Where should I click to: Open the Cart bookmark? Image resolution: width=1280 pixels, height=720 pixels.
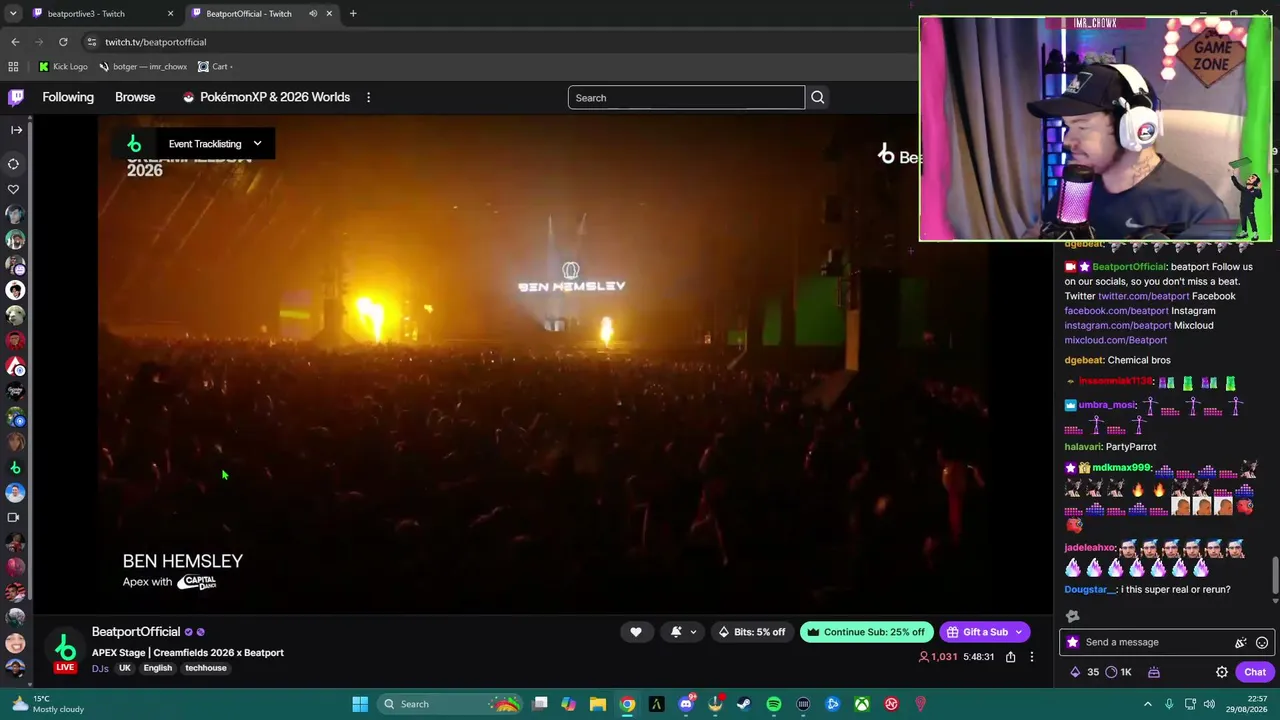click(215, 67)
